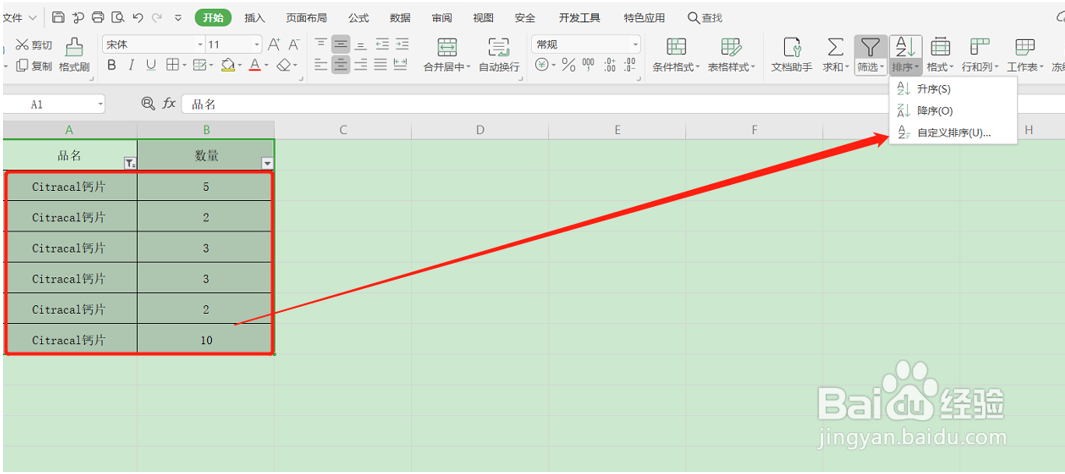Open font size dropdown 11

pos(257,45)
